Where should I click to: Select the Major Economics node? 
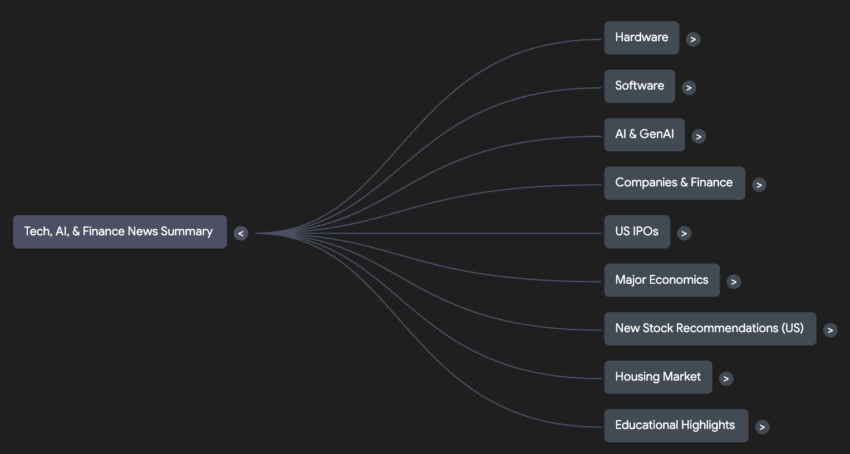coord(661,280)
